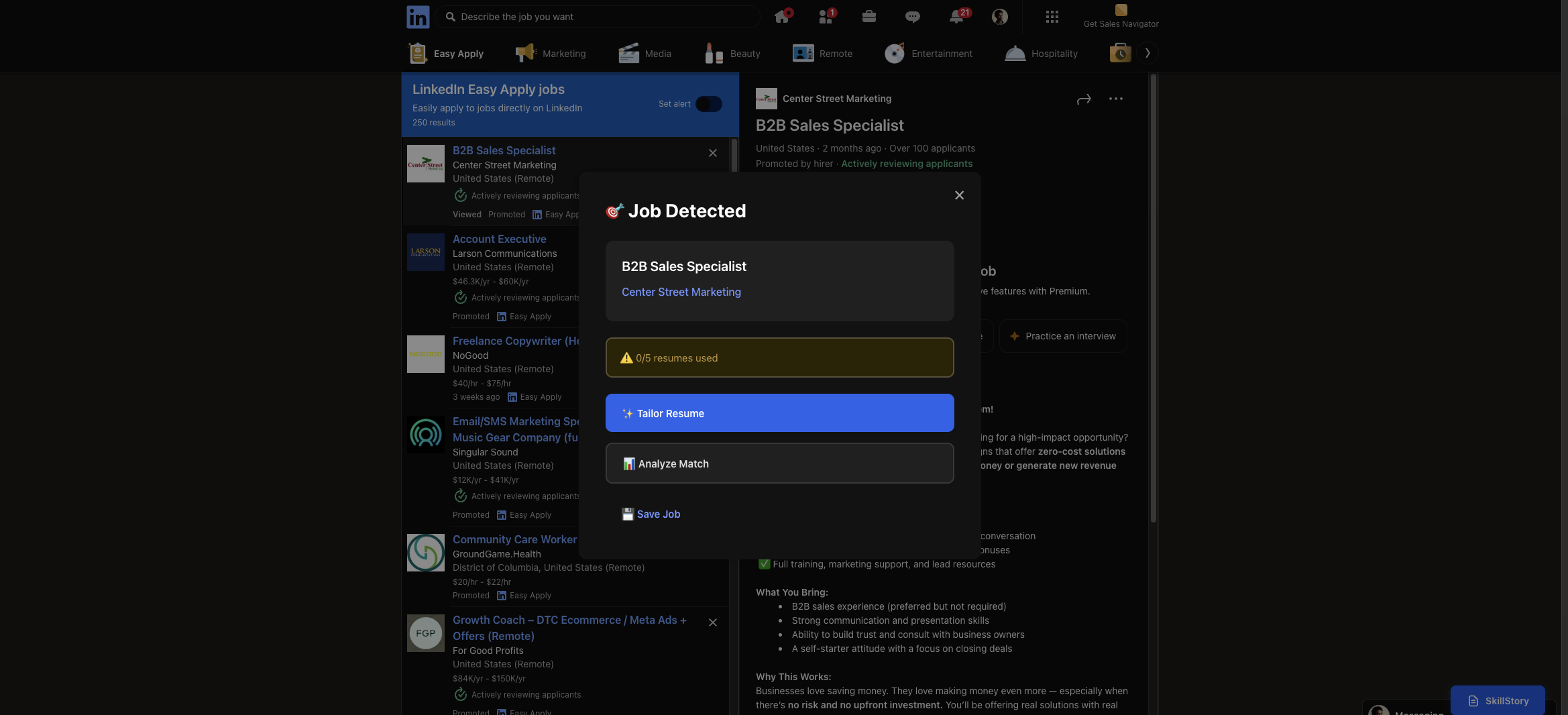Click the 0/5 resumes used banner
The width and height of the screenshot is (1568, 715).
[779, 357]
